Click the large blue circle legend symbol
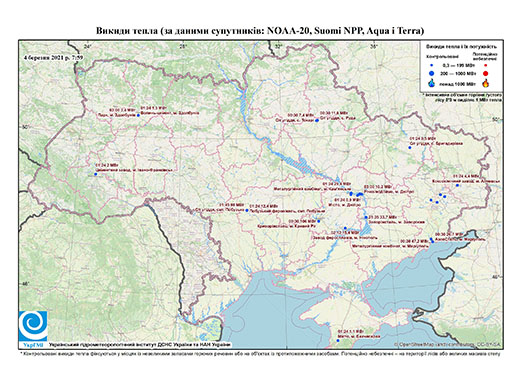Screen dimensions: 520x368 pos(432,73)
